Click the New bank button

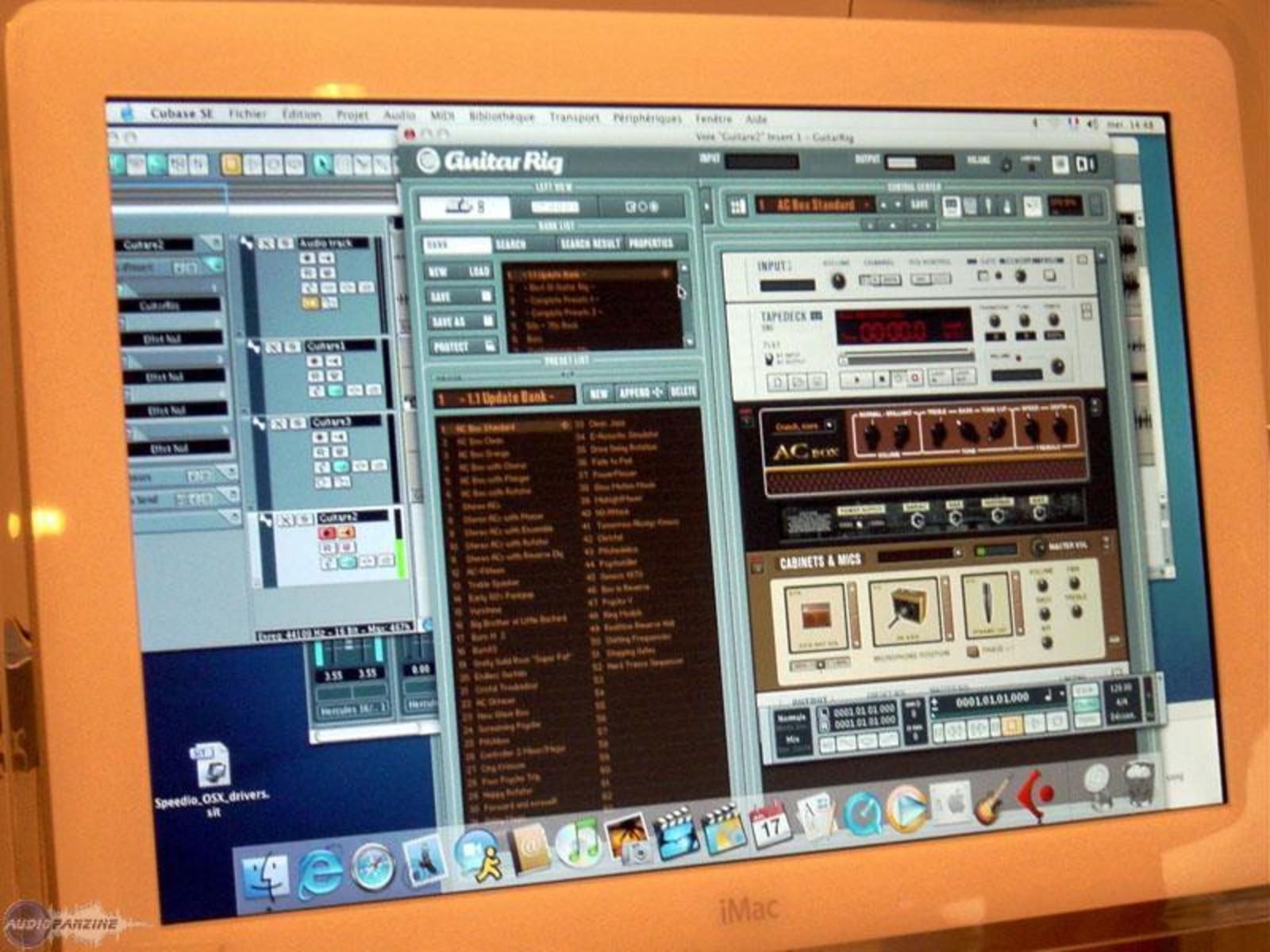[438, 271]
